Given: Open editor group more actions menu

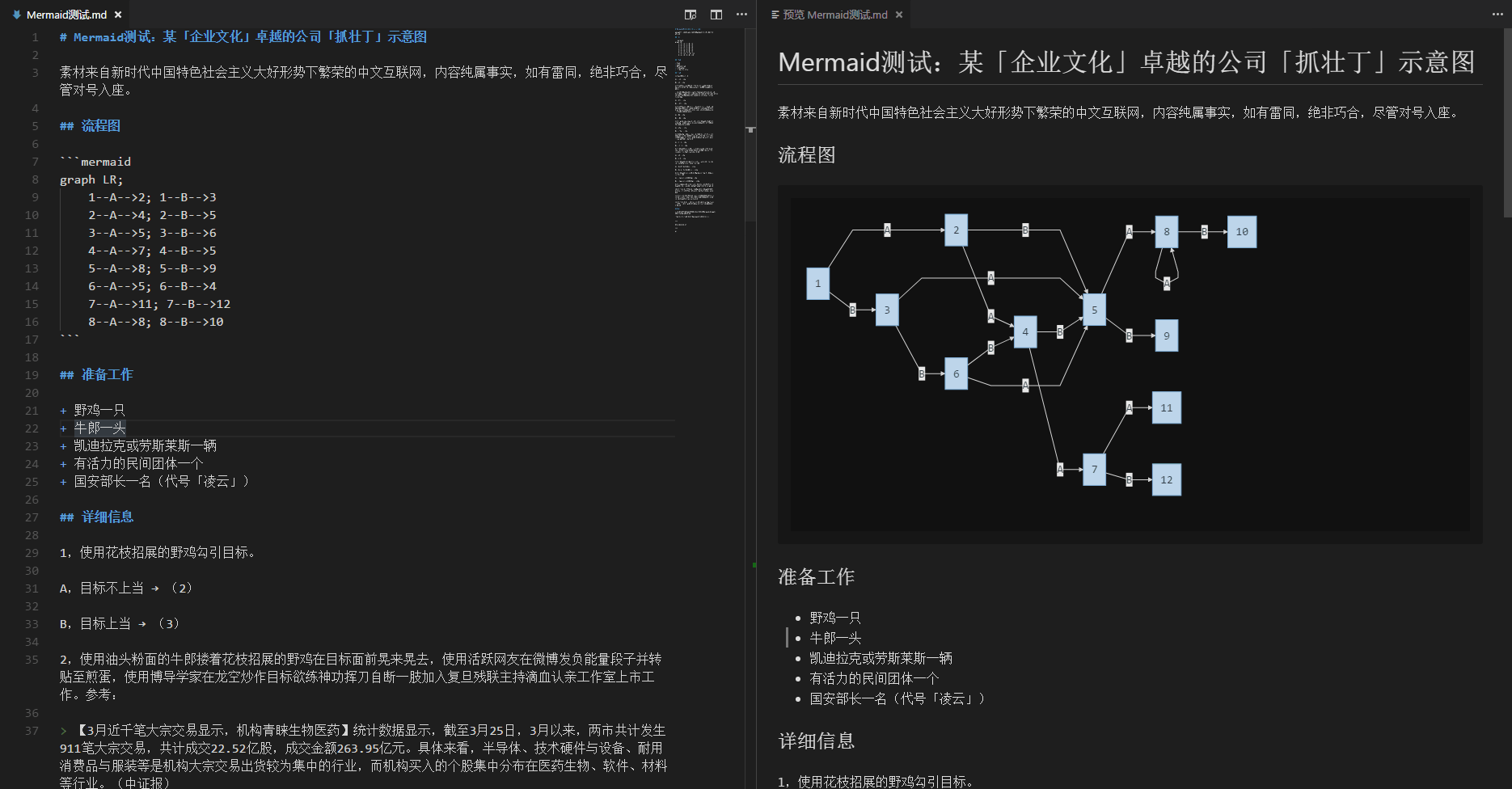Looking at the screenshot, I should [x=741, y=15].
